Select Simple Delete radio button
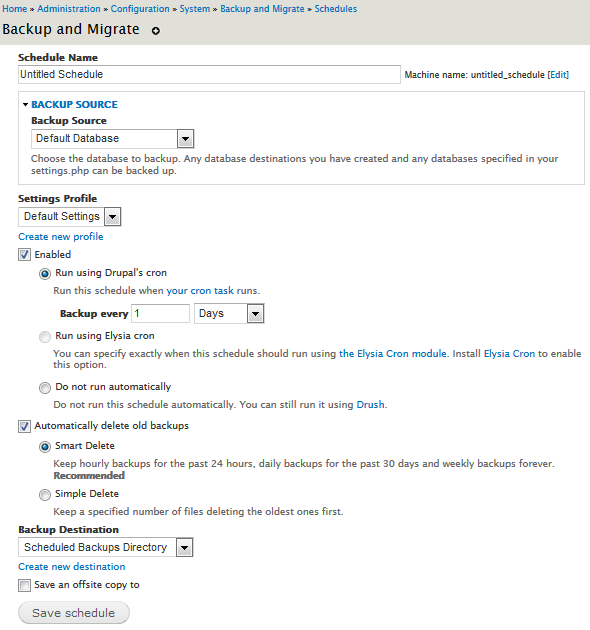Image resolution: width=590 pixels, height=630 pixels. pos(45,495)
